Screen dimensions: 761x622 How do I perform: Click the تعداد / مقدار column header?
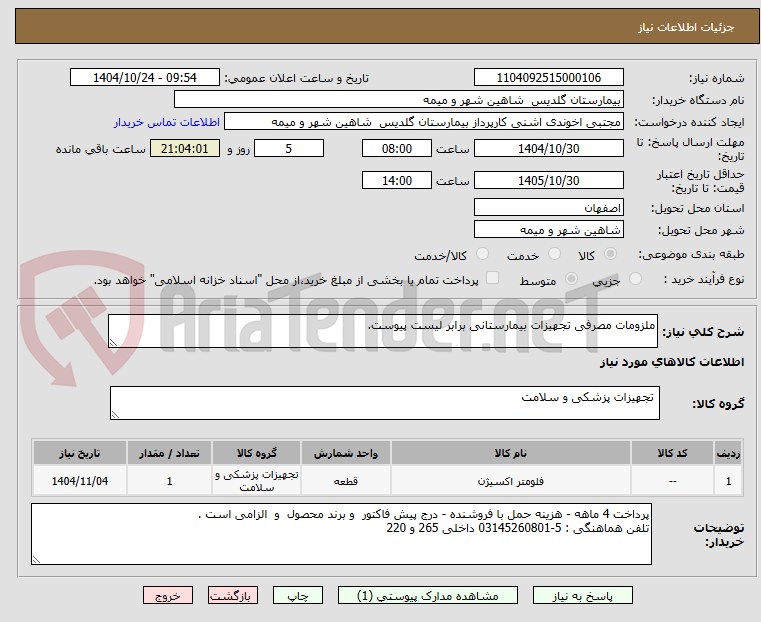point(169,453)
